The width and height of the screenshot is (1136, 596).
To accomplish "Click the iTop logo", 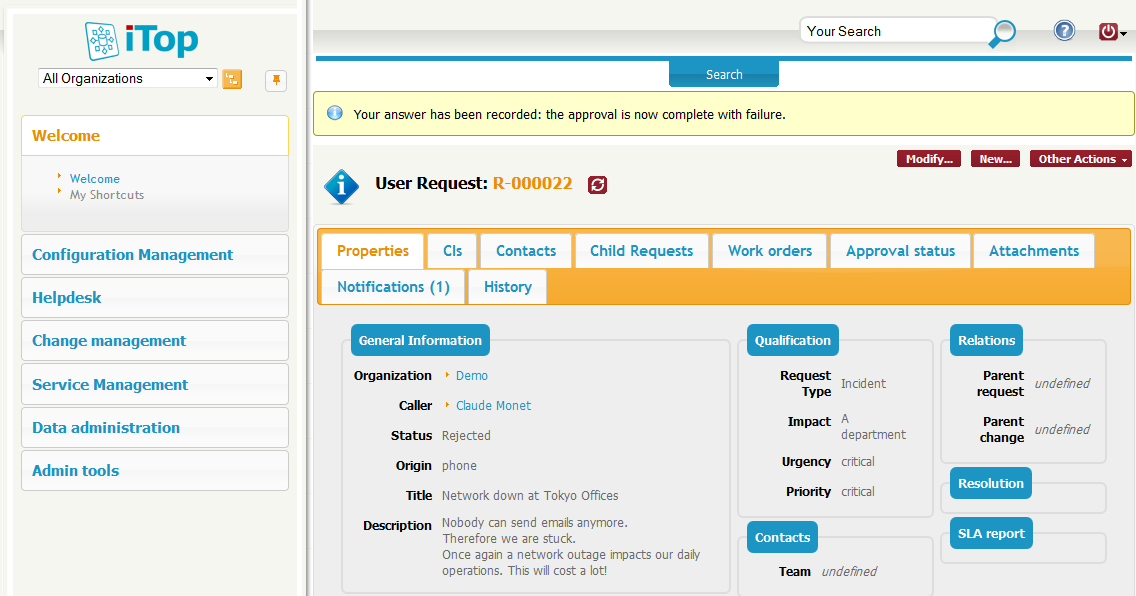I will (x=142, y=40).
